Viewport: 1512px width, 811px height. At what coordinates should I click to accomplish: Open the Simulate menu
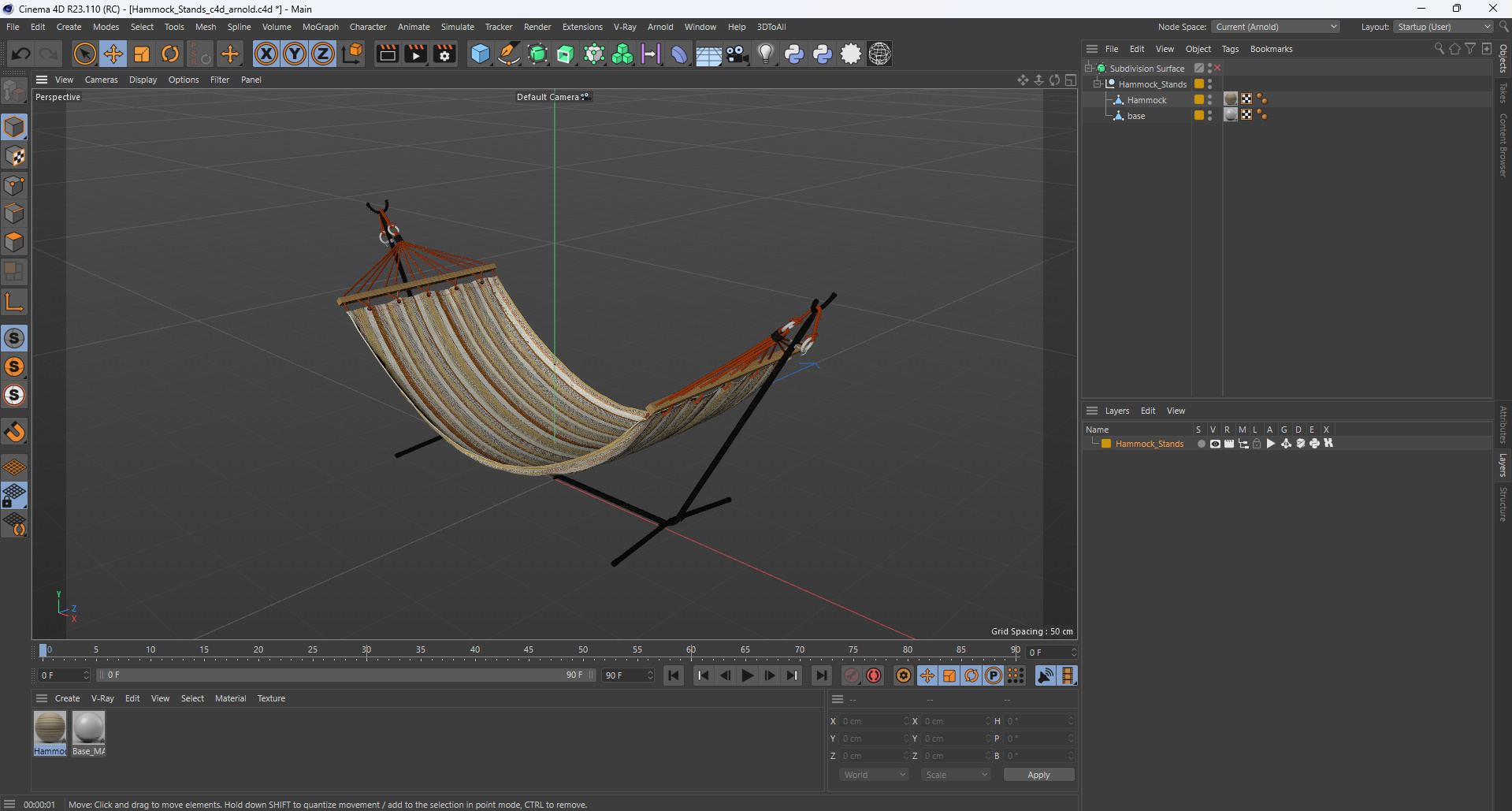(x=457, y=27)
